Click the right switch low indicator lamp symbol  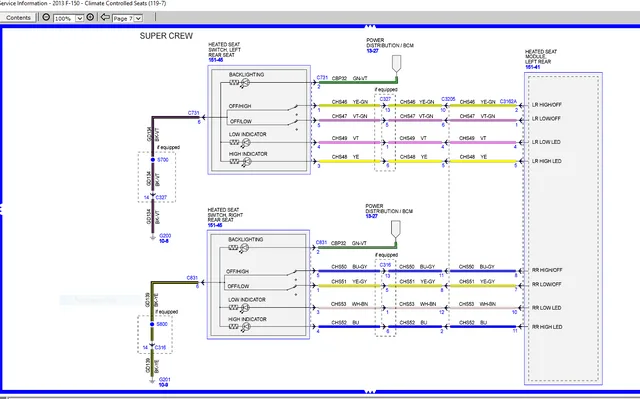click(x=245, y=308)
